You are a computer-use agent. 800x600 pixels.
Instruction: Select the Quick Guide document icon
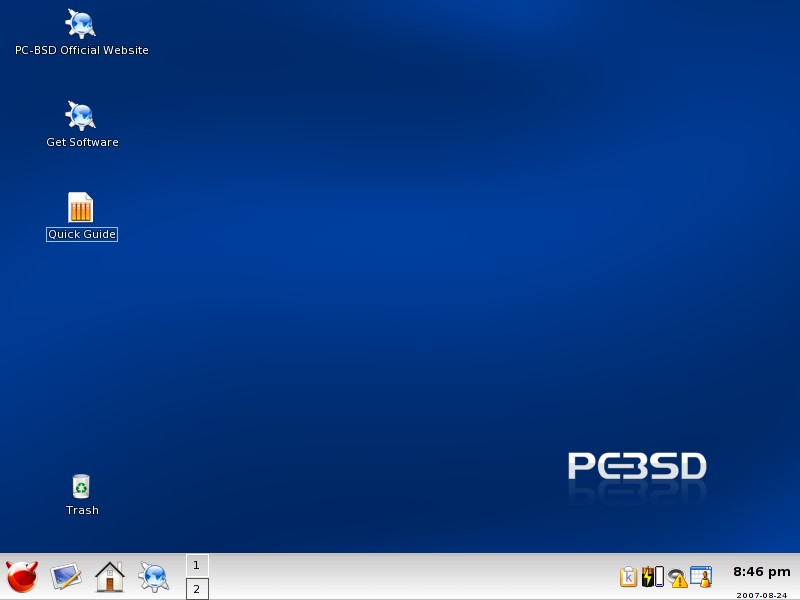tap(81, 207)
